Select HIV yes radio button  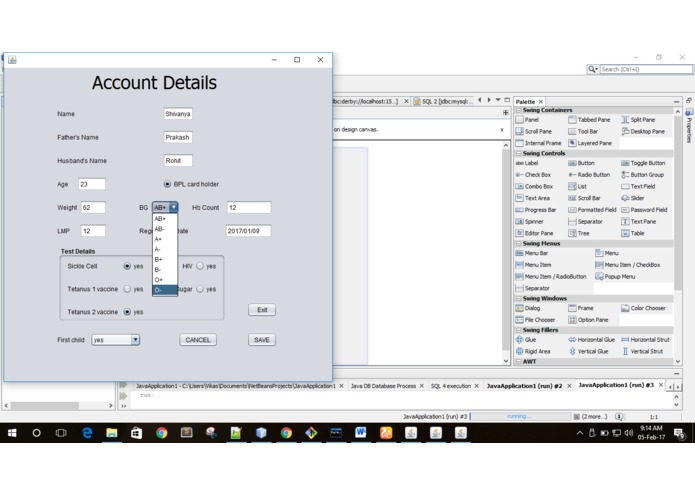click(200, 266)
